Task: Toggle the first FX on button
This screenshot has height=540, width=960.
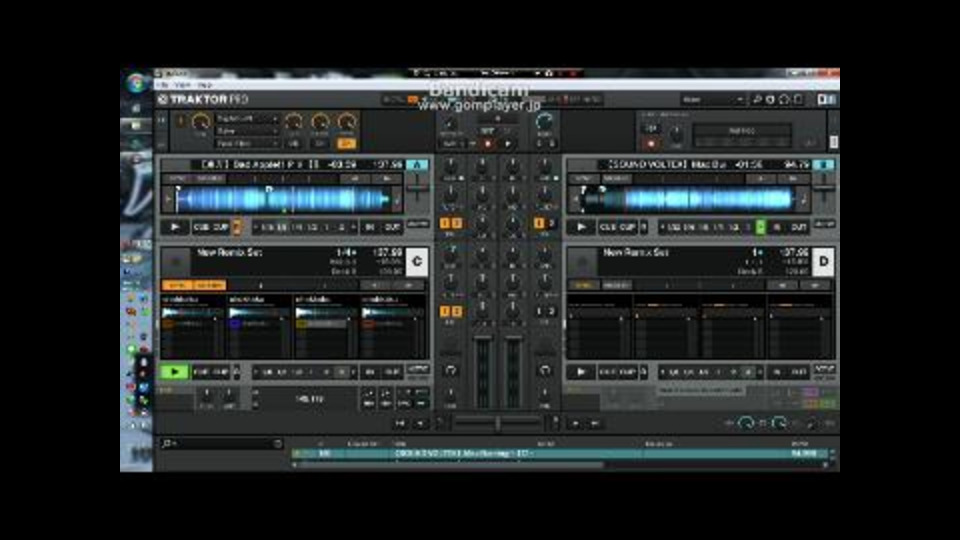Action: coord(293,144)
